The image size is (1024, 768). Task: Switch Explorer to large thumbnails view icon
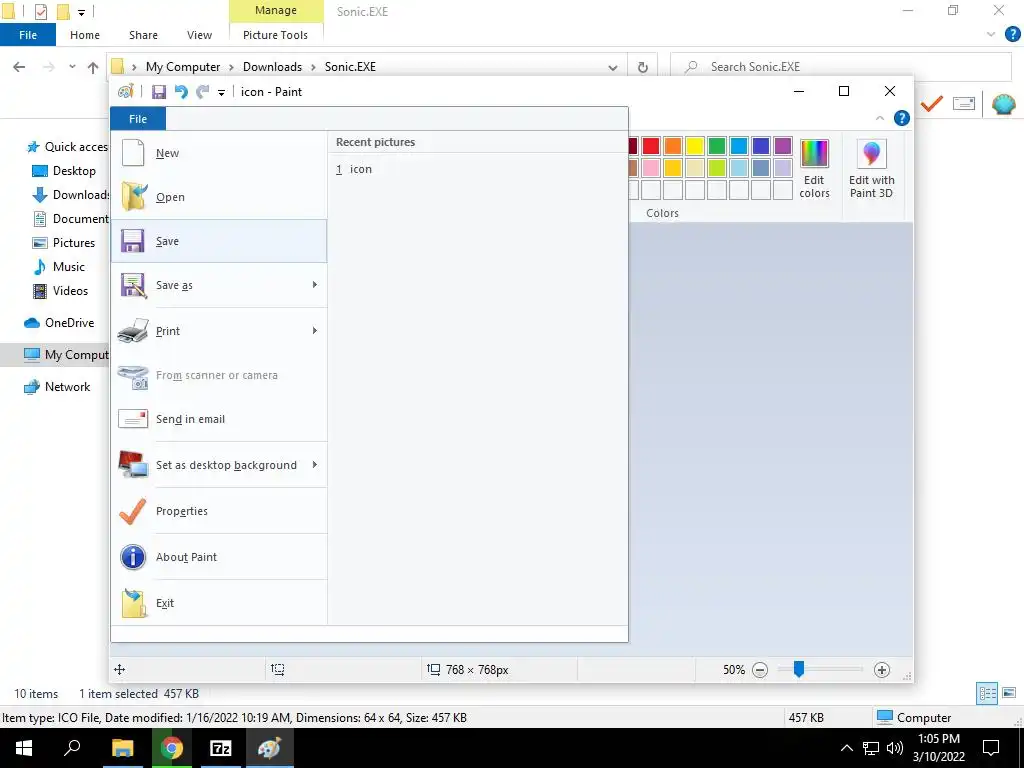(x=1009, y=694)
